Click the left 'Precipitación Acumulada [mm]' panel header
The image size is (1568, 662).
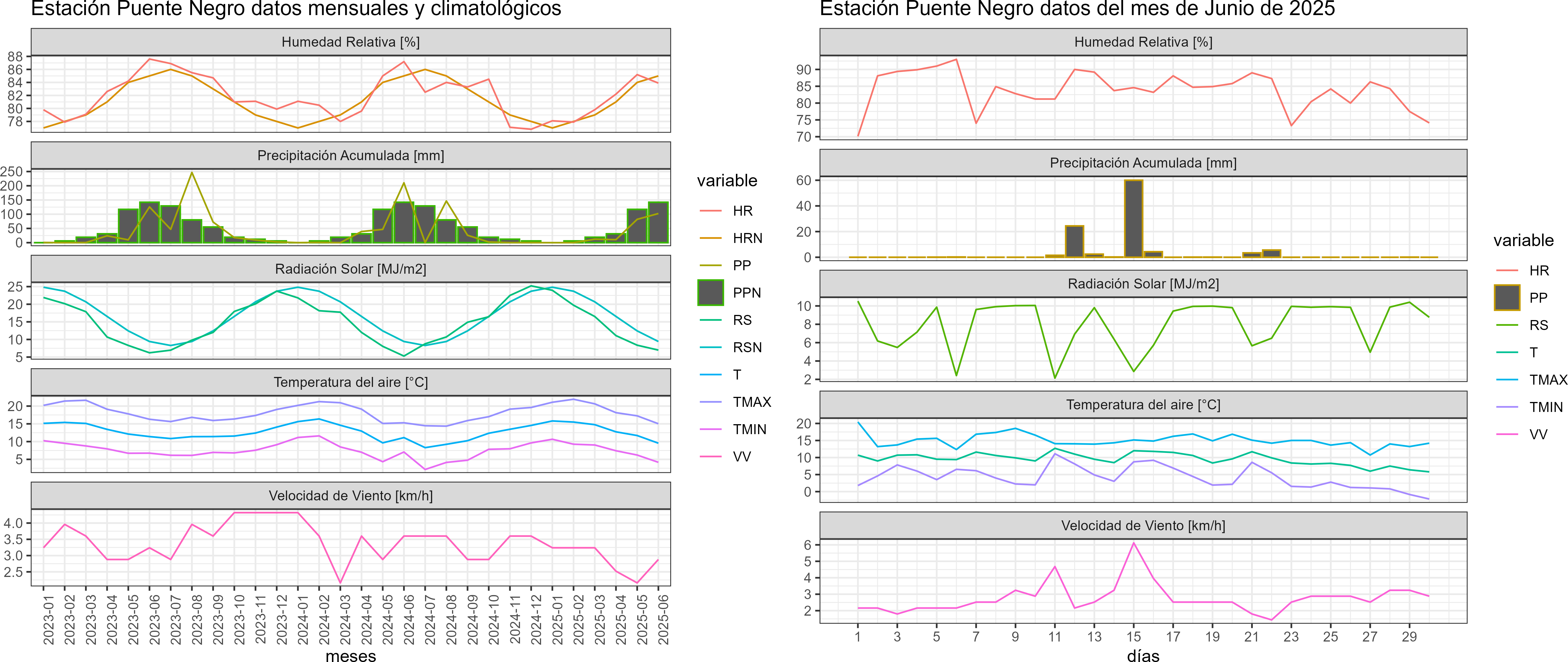coord(350,156)
